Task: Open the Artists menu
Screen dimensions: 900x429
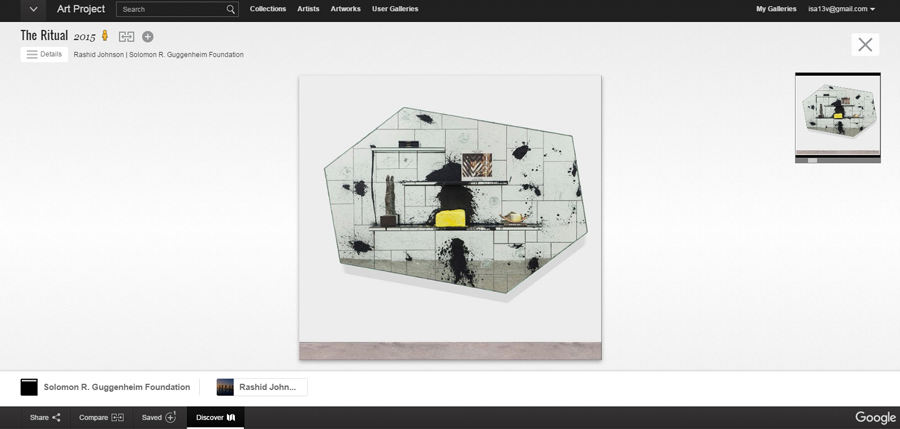Action: [x=308, y=9]
